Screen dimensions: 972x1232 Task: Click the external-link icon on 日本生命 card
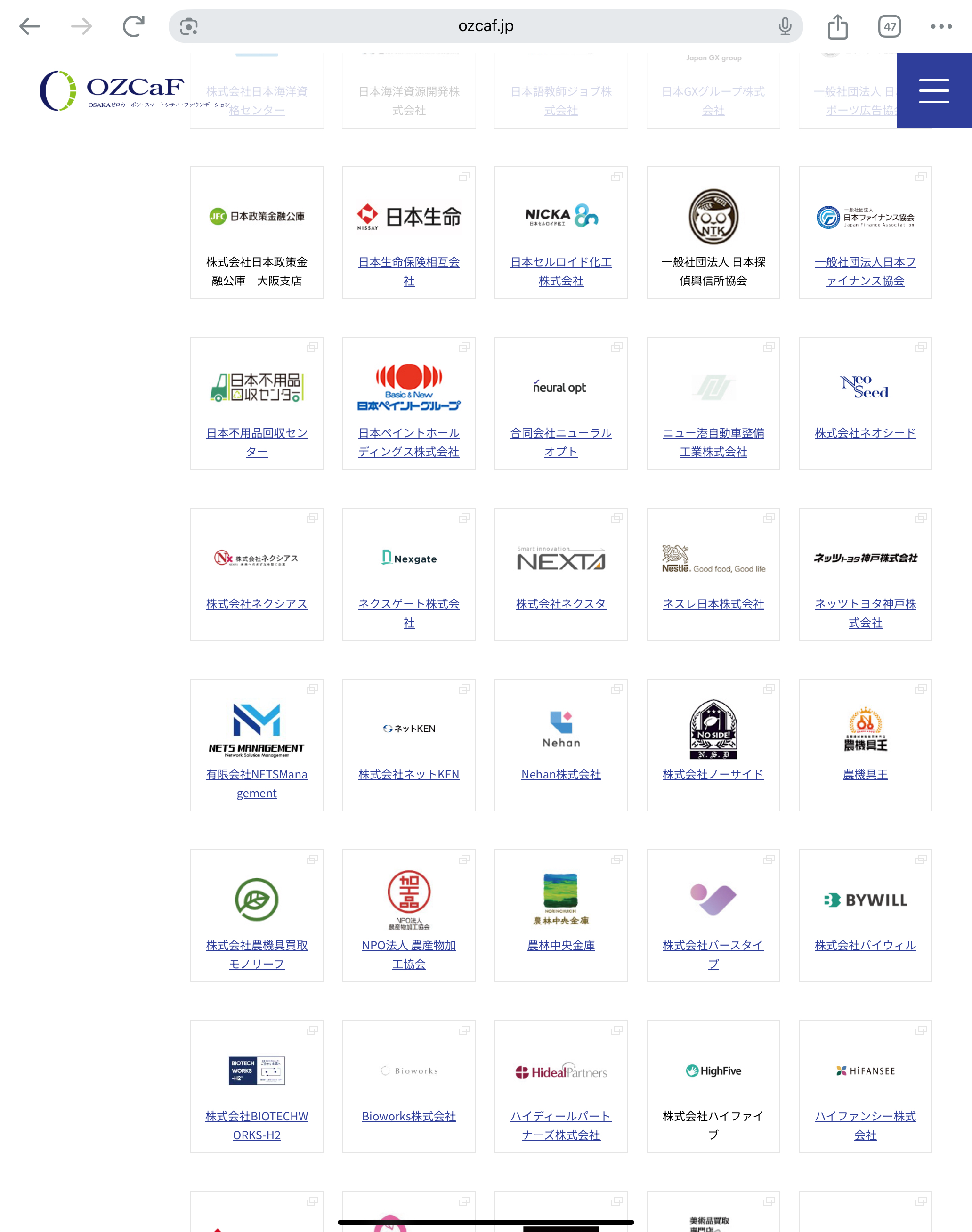click(464, 177)
